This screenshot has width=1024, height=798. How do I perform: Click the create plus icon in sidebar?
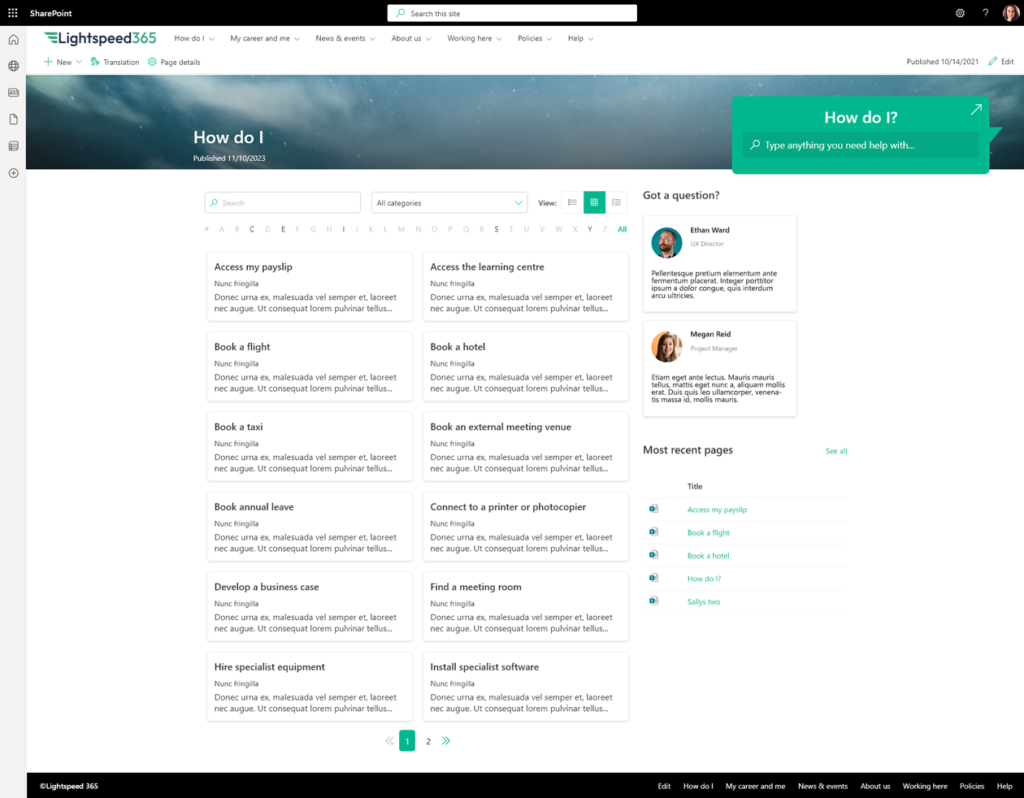[13, 173]
